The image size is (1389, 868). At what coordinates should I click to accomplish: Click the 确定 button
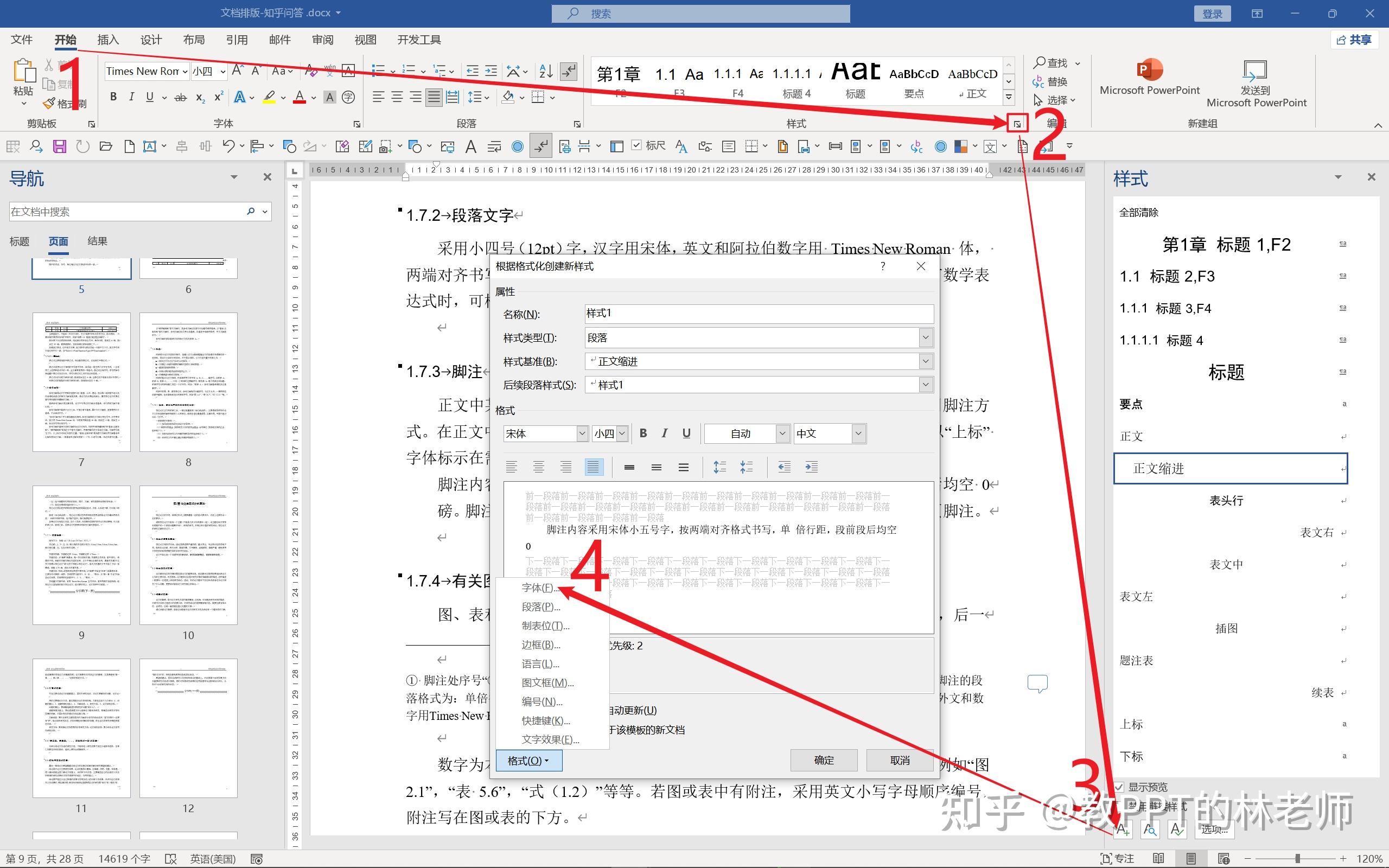tap(824, 760)
